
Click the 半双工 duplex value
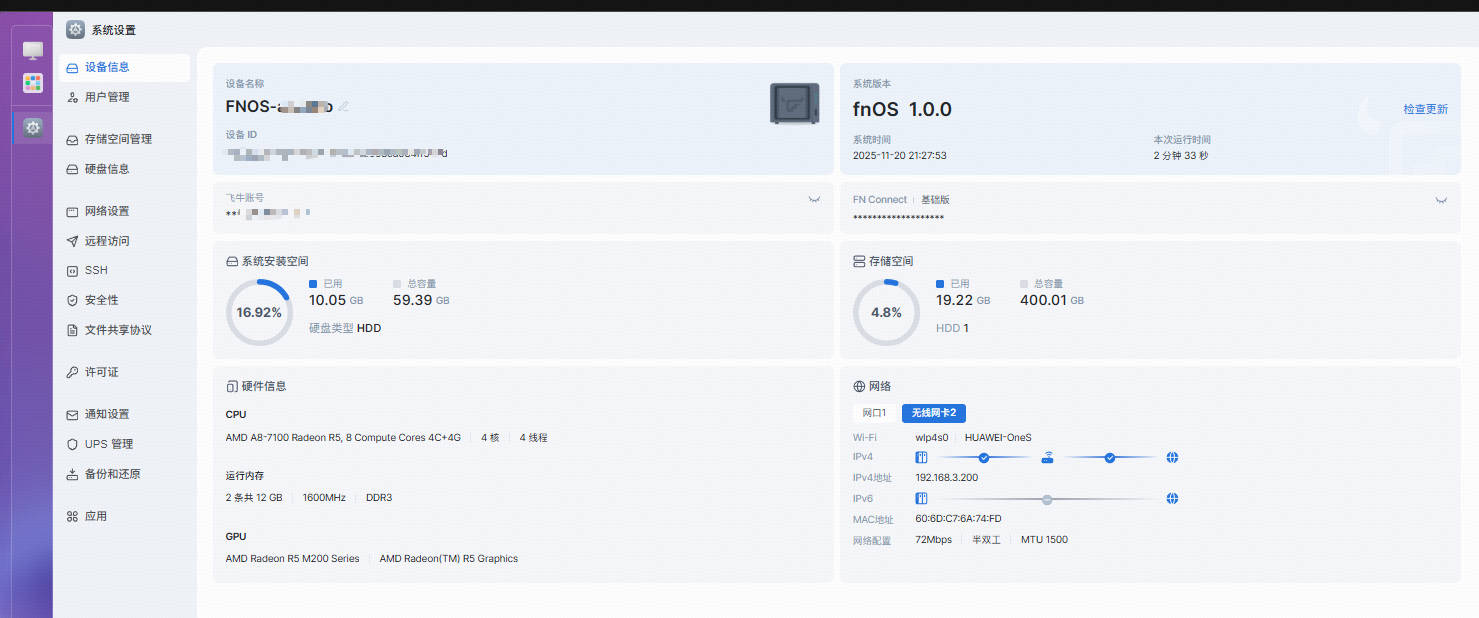986,540
